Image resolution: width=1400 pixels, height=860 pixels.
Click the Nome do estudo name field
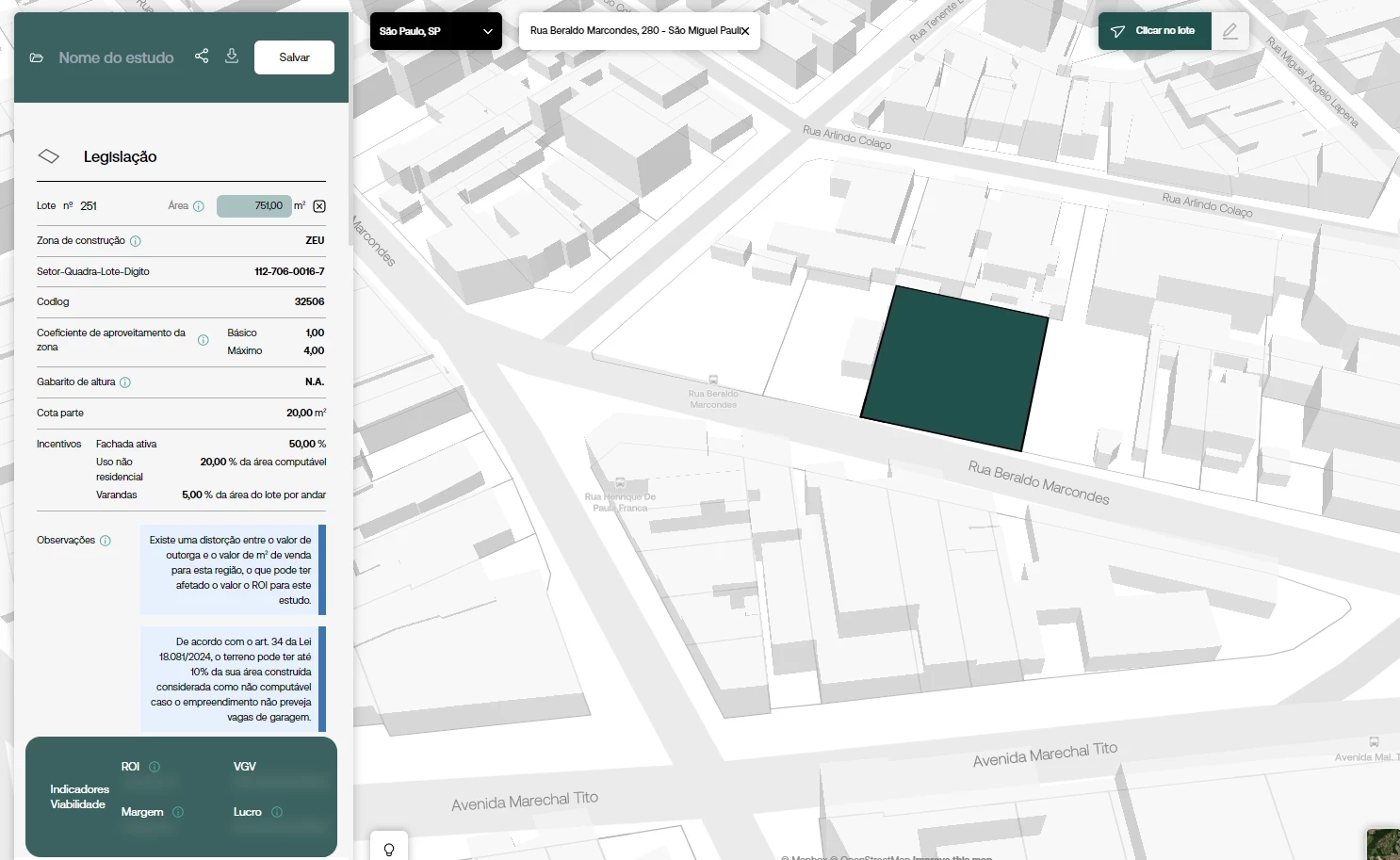click(x=116, y=57)
